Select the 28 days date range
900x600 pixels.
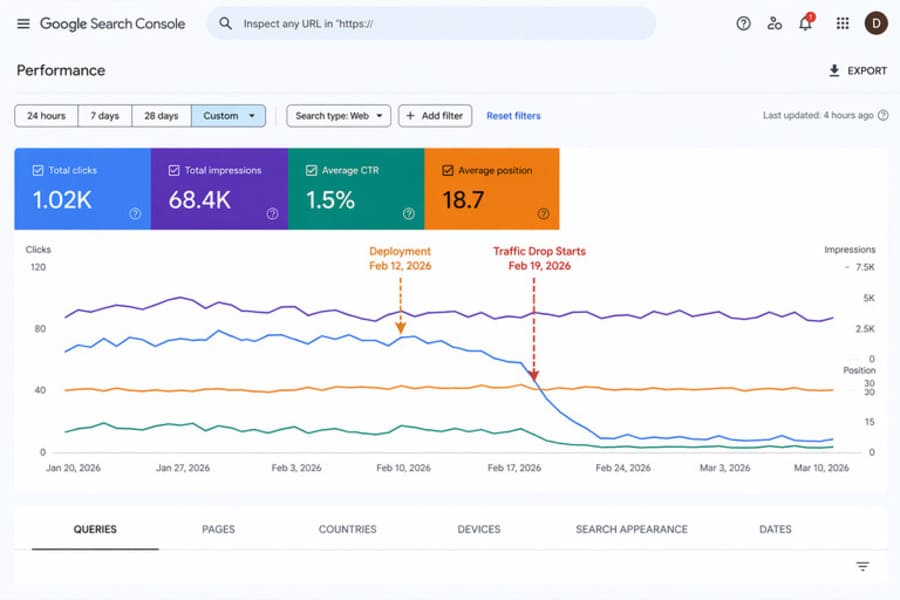(x=161, y=115)
